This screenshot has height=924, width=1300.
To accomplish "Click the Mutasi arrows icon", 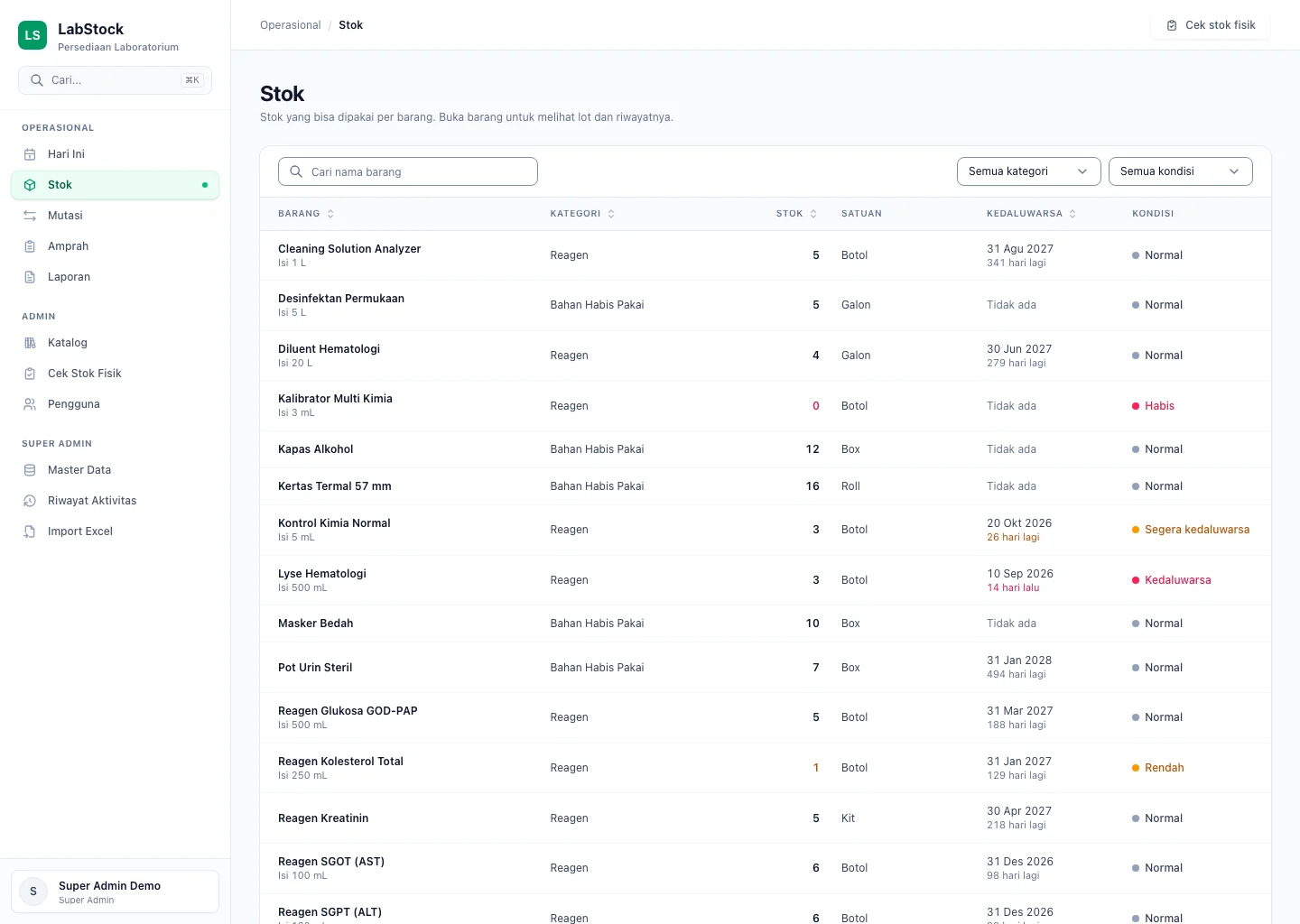I will point(30,216).
